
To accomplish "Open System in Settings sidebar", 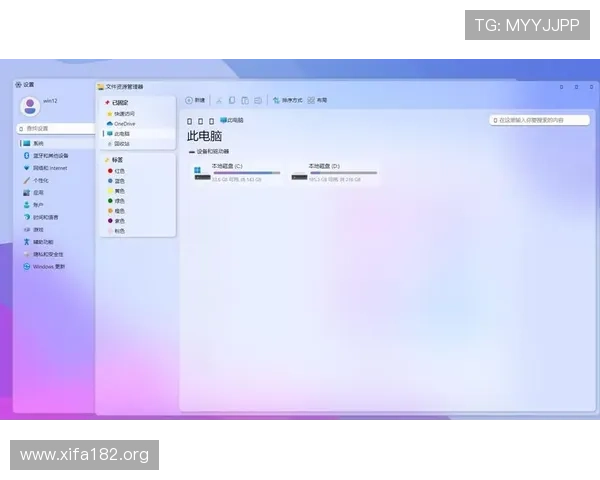I will (57, 143).
